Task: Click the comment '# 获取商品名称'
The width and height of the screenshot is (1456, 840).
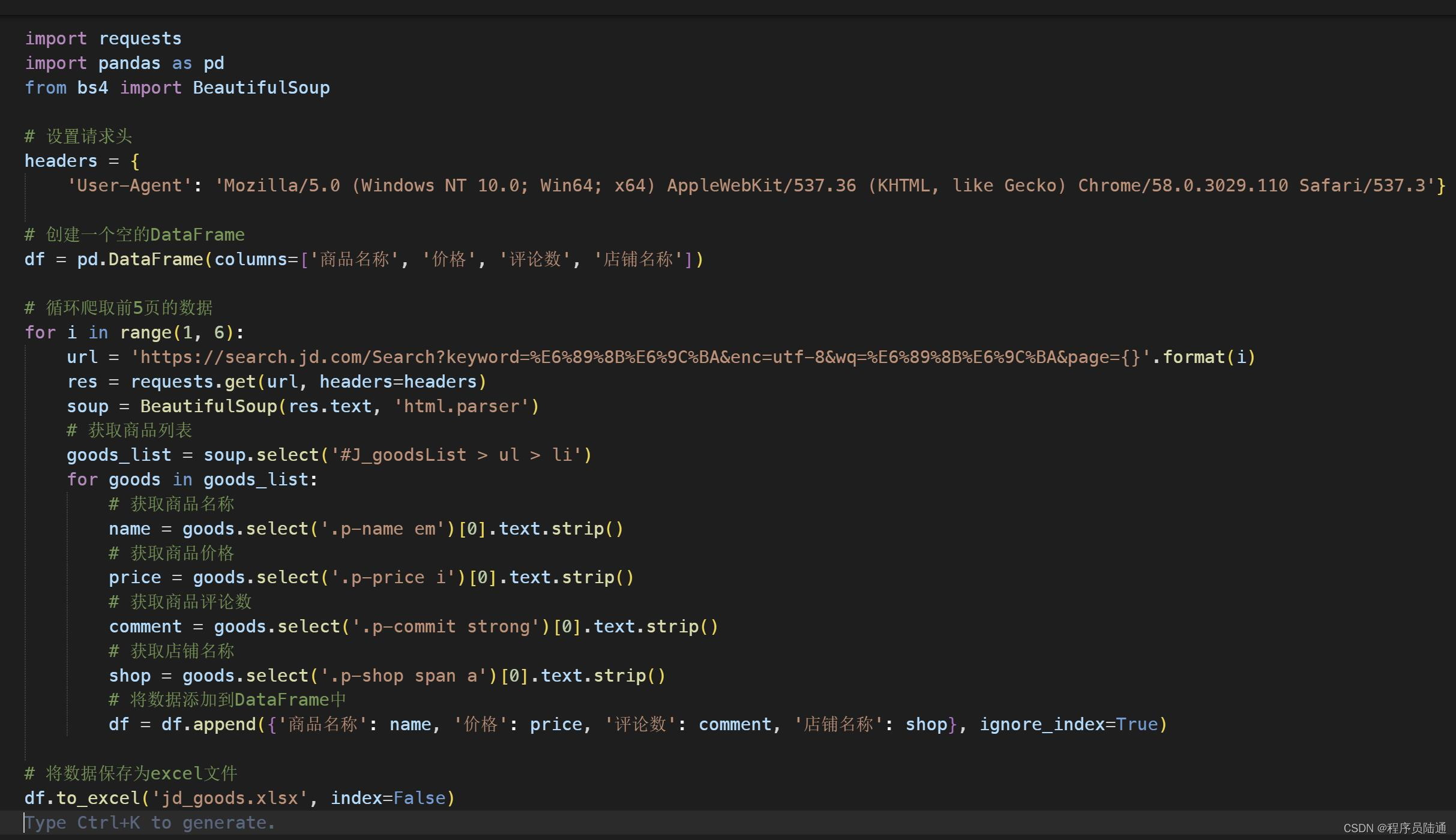Action: click(x=172, y=504)
